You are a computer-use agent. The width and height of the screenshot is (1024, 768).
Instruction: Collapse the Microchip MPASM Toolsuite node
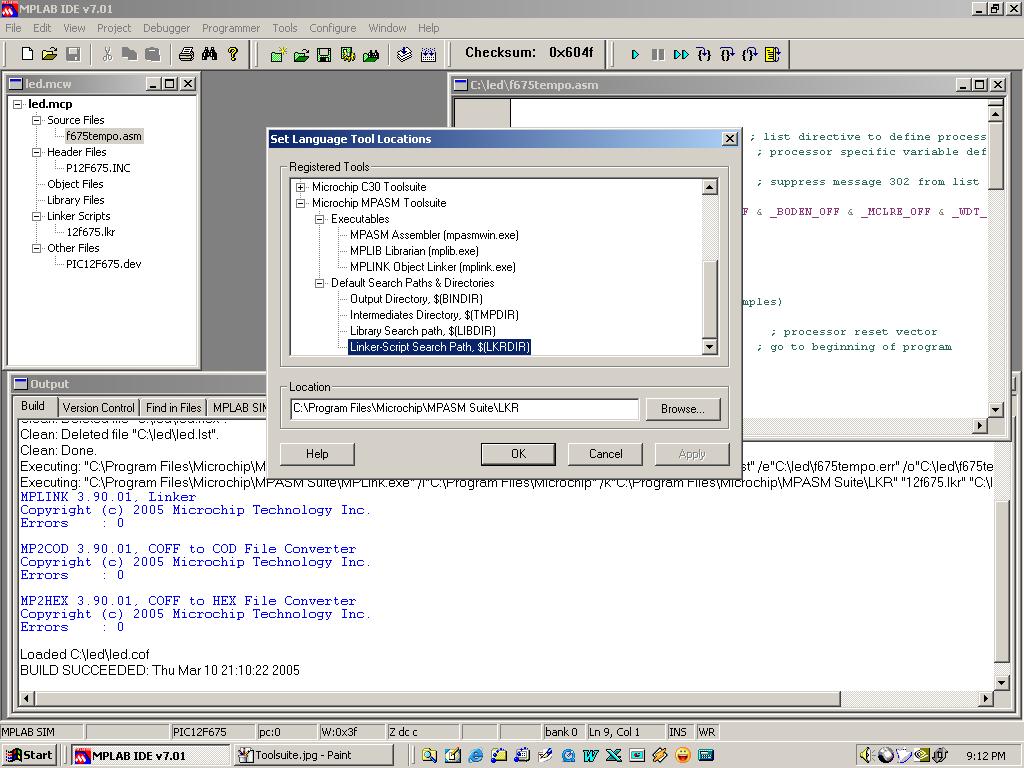(301, 203)
